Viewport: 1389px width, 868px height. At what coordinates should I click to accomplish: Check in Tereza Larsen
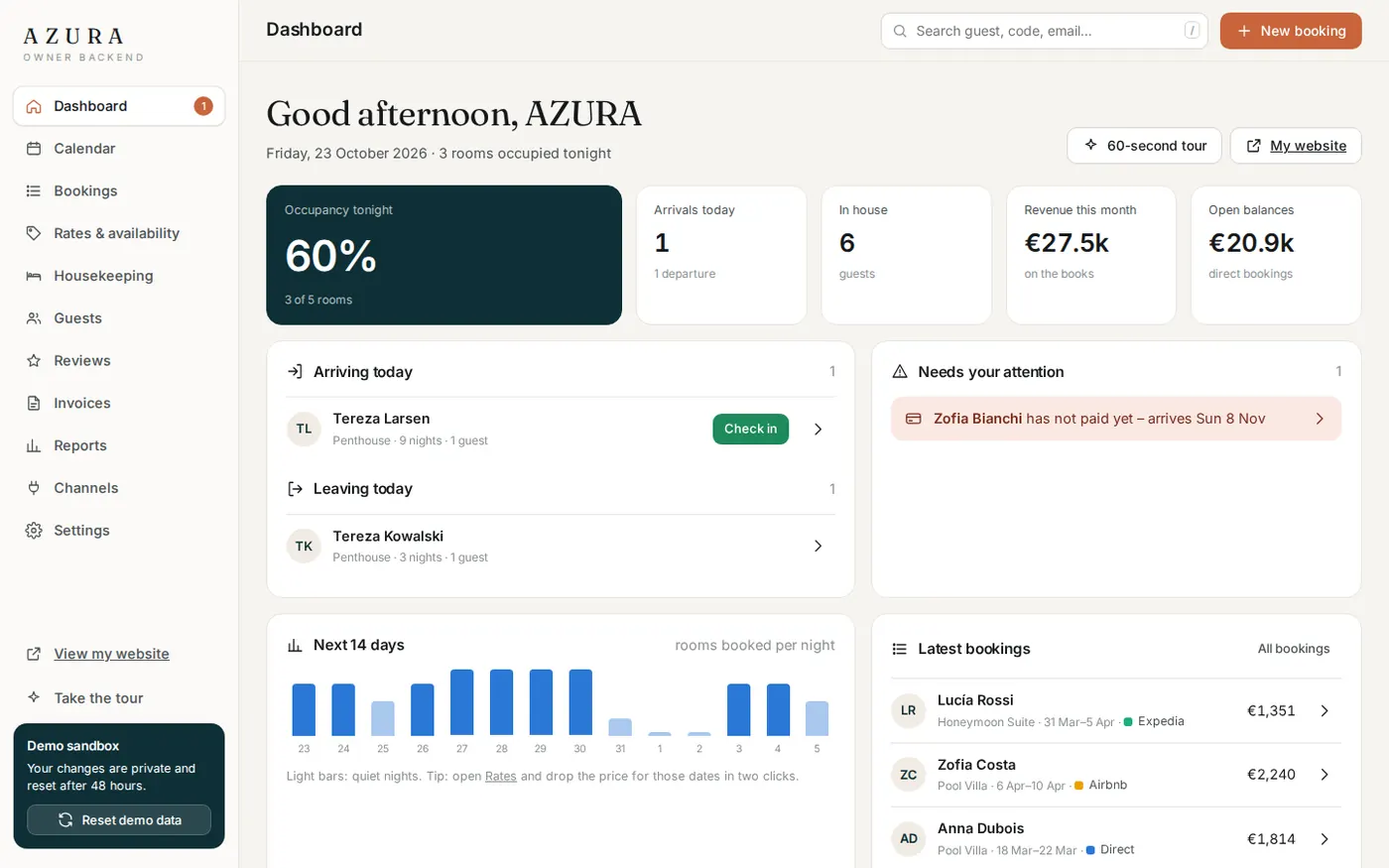click(750, 429)
